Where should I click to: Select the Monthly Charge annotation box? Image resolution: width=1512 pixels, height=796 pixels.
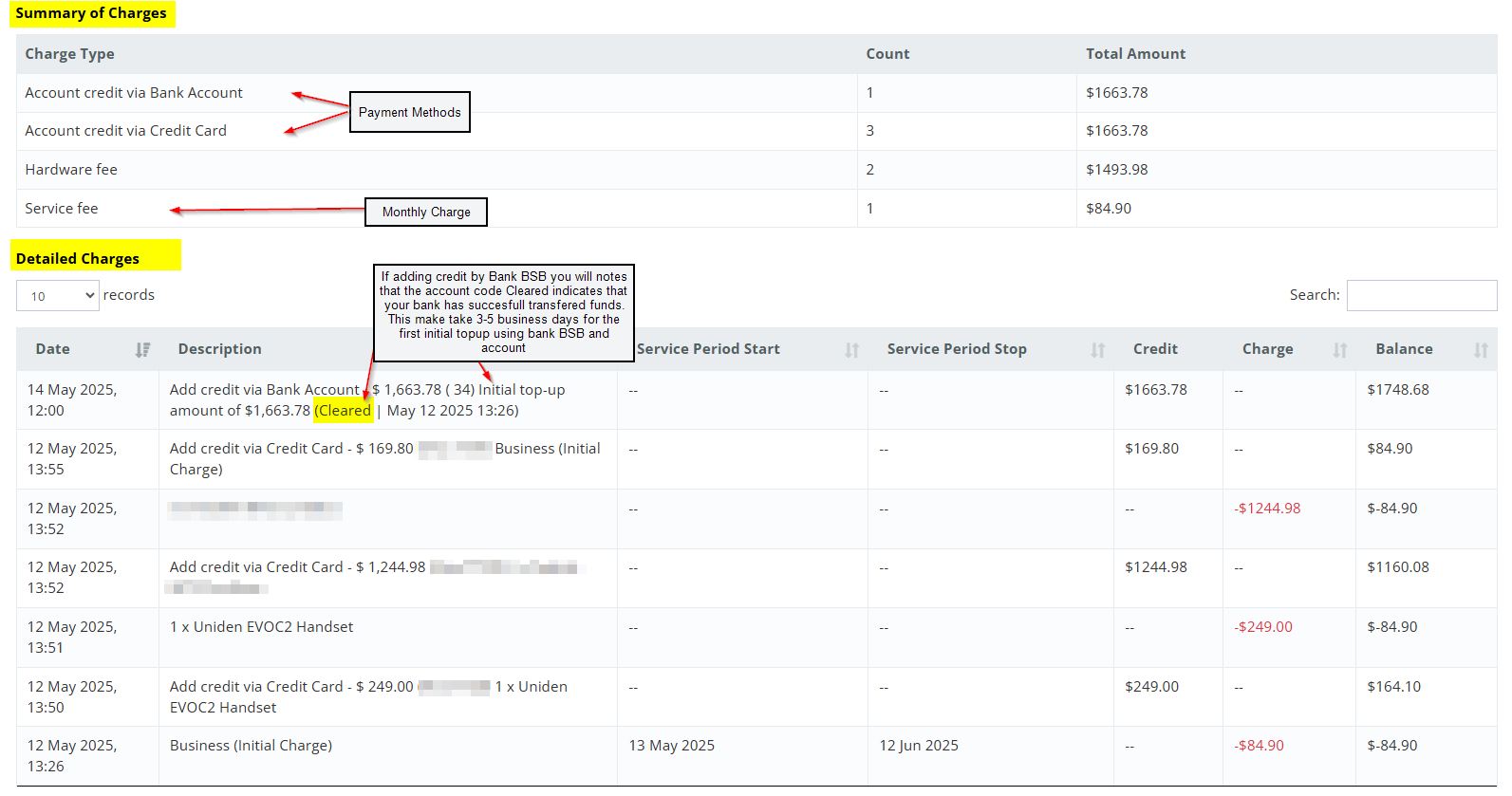pos(425,212)
